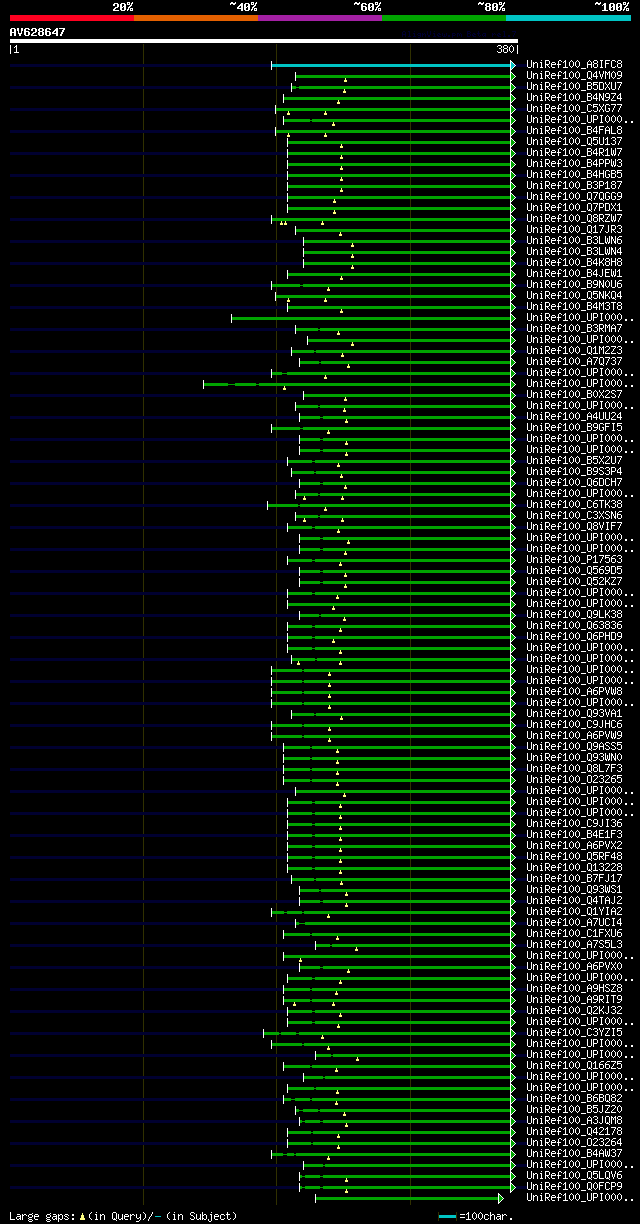Image resolution: width=640 pixels, height=1224 pixels.
Task: Select hit label UniRef100_Q7PDX1
Action: (x=574, y=208)
